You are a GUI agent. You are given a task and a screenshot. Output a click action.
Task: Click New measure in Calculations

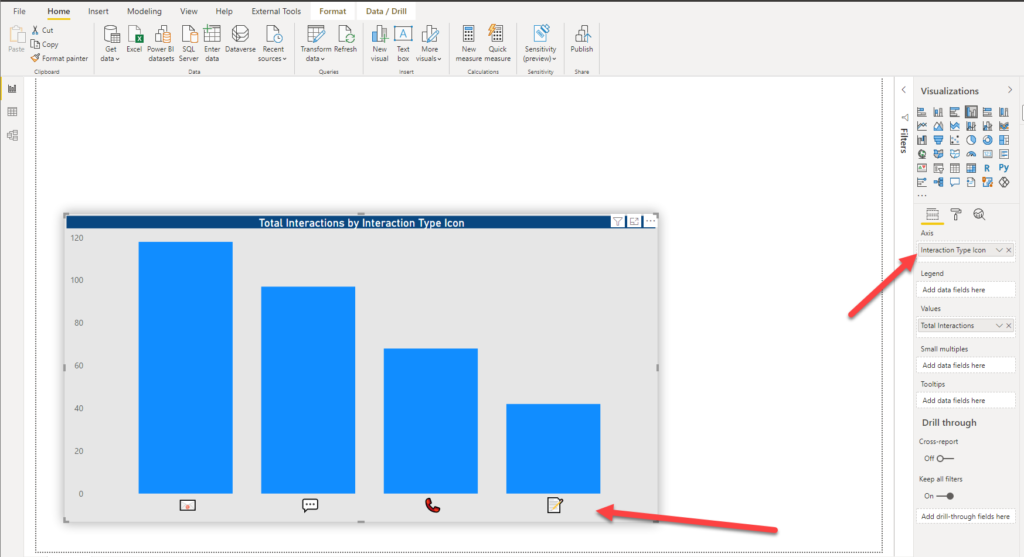click(468, 44)
